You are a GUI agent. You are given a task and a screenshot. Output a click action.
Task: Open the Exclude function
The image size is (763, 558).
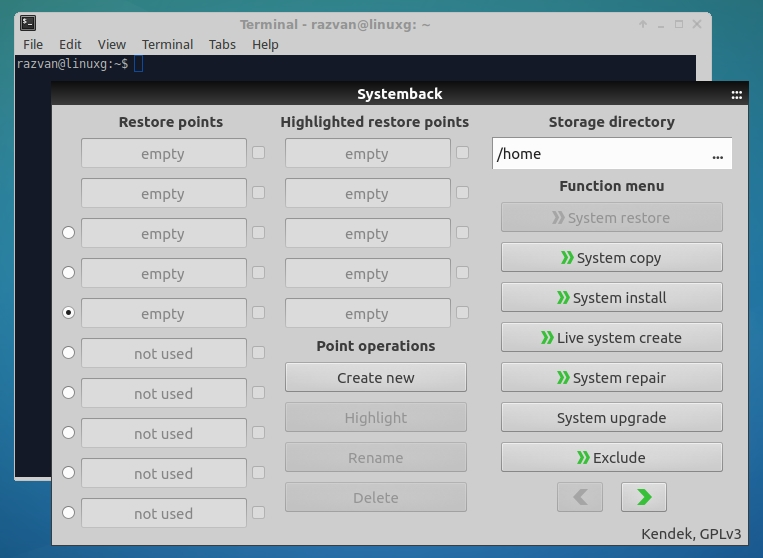612,457
